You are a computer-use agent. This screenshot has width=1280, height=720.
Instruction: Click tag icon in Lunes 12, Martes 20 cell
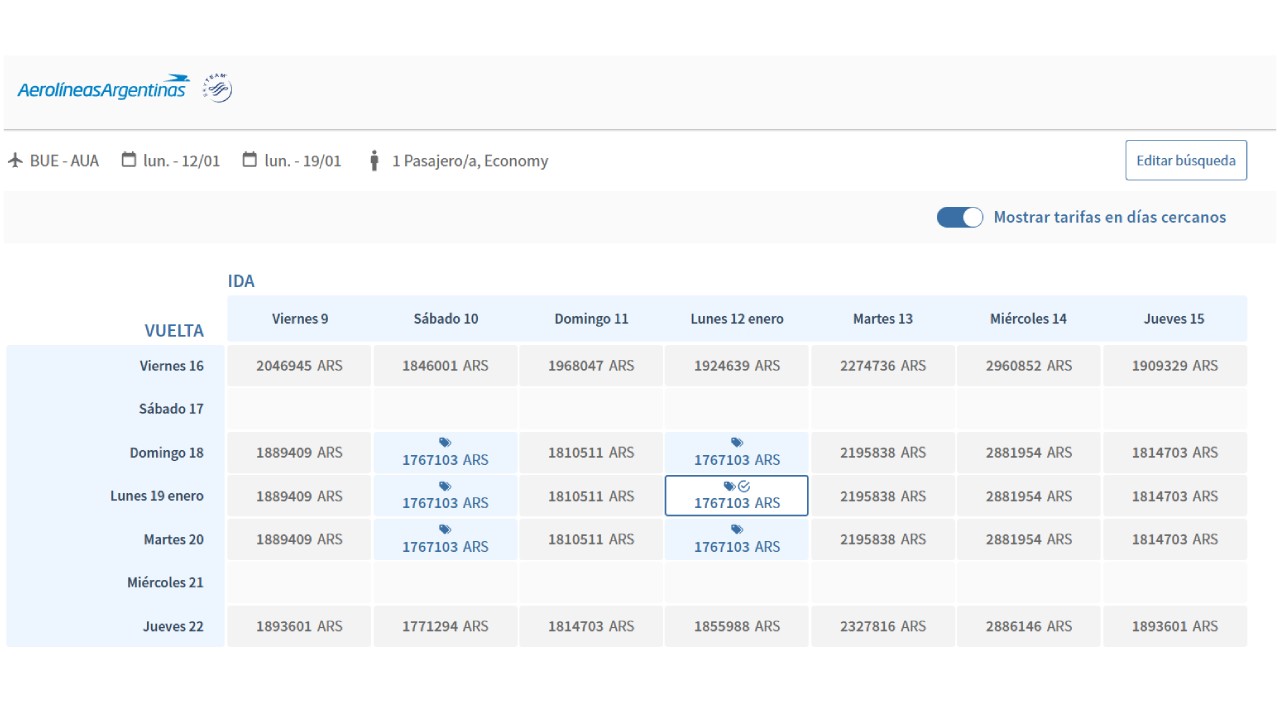click(737, 529)
